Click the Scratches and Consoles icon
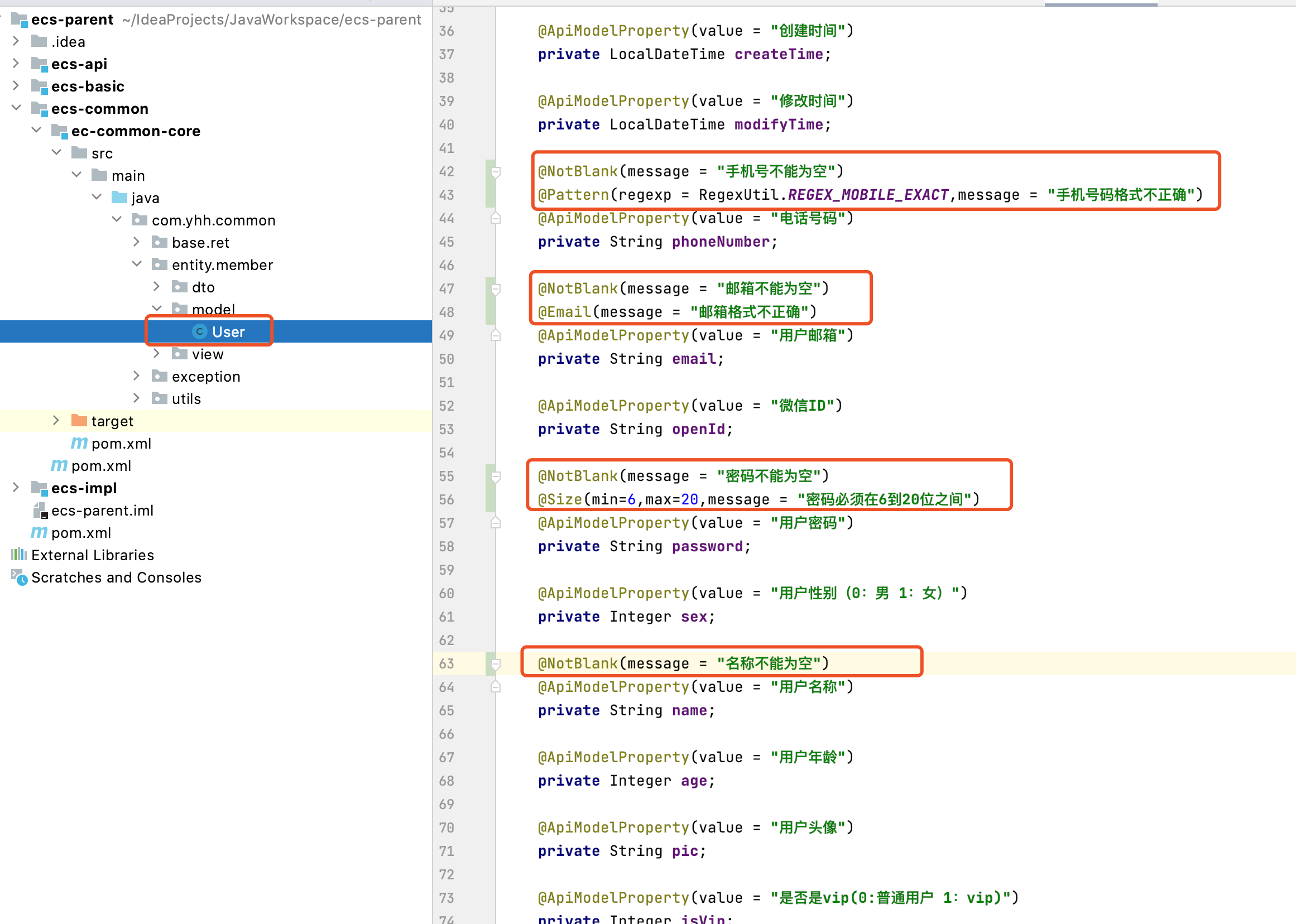The width and height of the screenshot is (1296, 924). point(19,577)
